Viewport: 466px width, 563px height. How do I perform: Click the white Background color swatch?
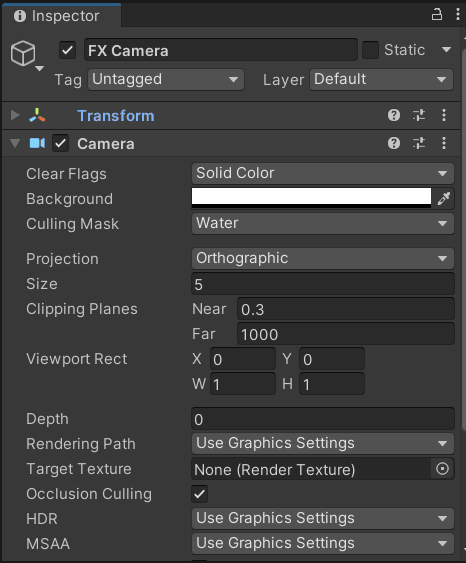(x=311, y=198)
